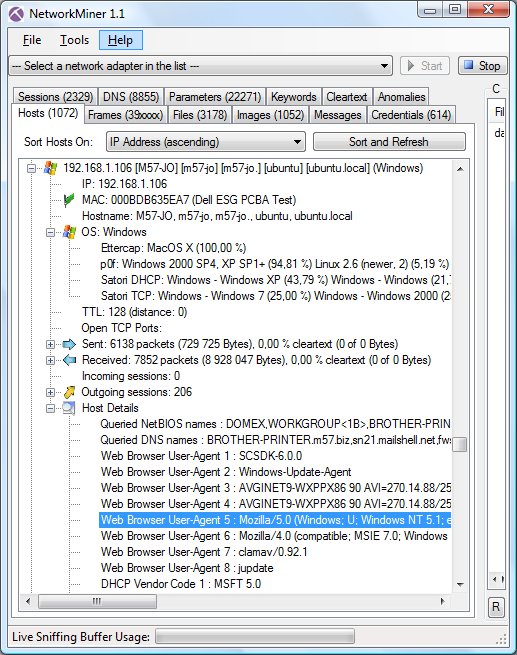Expand the Outgoing sessions node
517x655 pixels.
point(50,392)
